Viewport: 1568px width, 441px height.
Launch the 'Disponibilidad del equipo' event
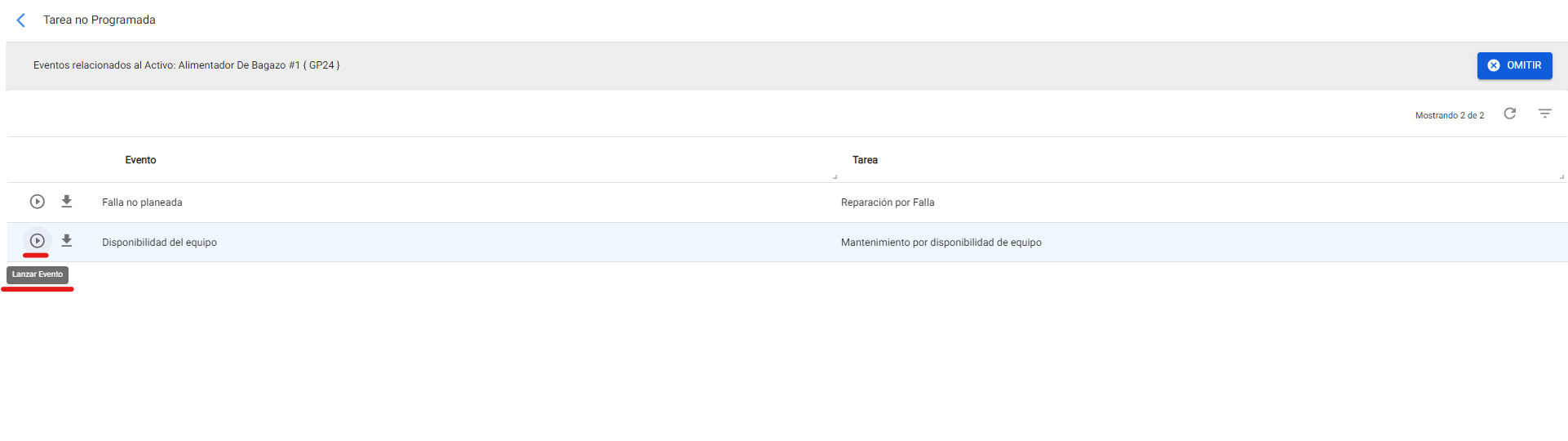[38, 241]
